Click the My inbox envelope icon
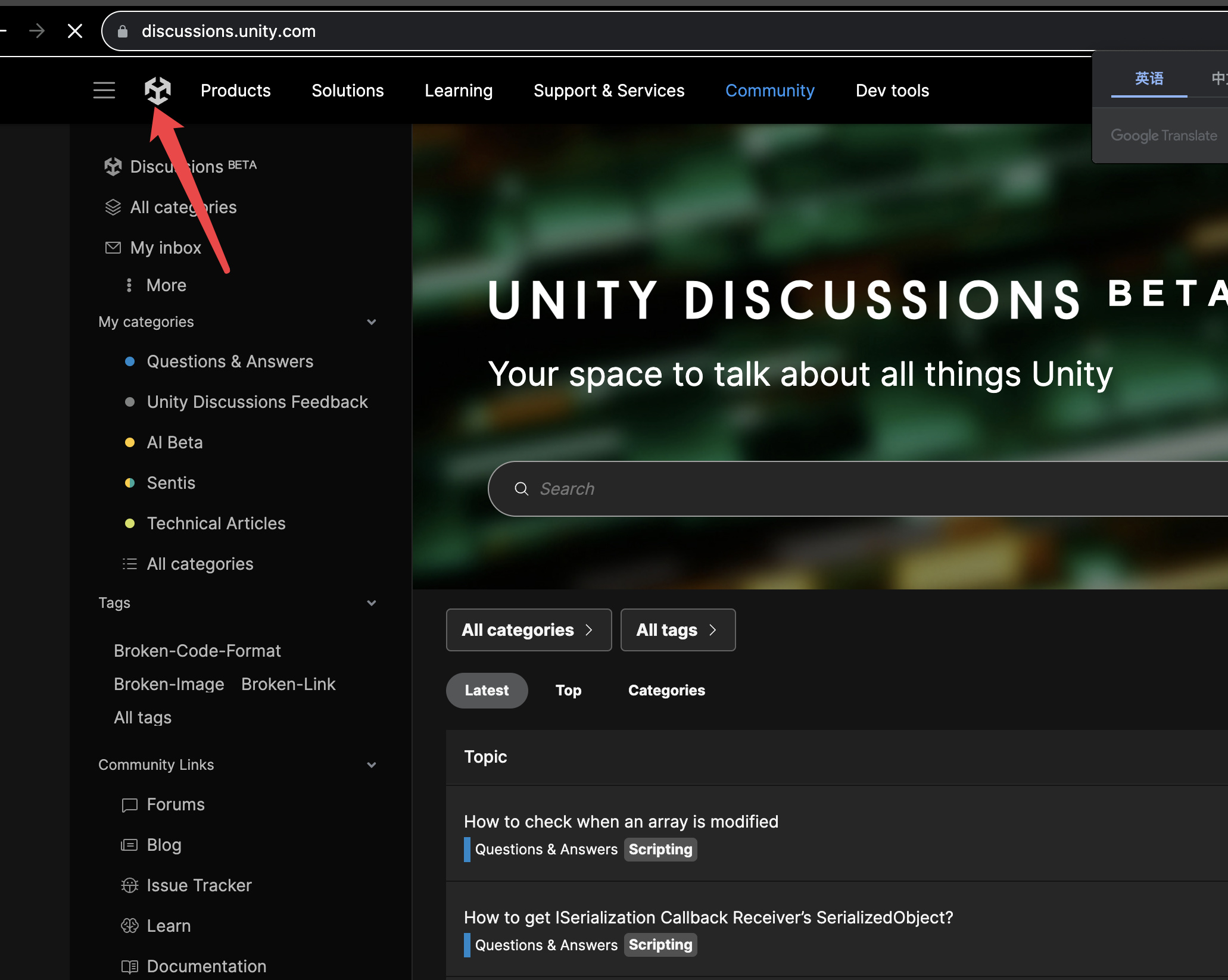This screenshot has width=1228, height=980. click(113, 248)
